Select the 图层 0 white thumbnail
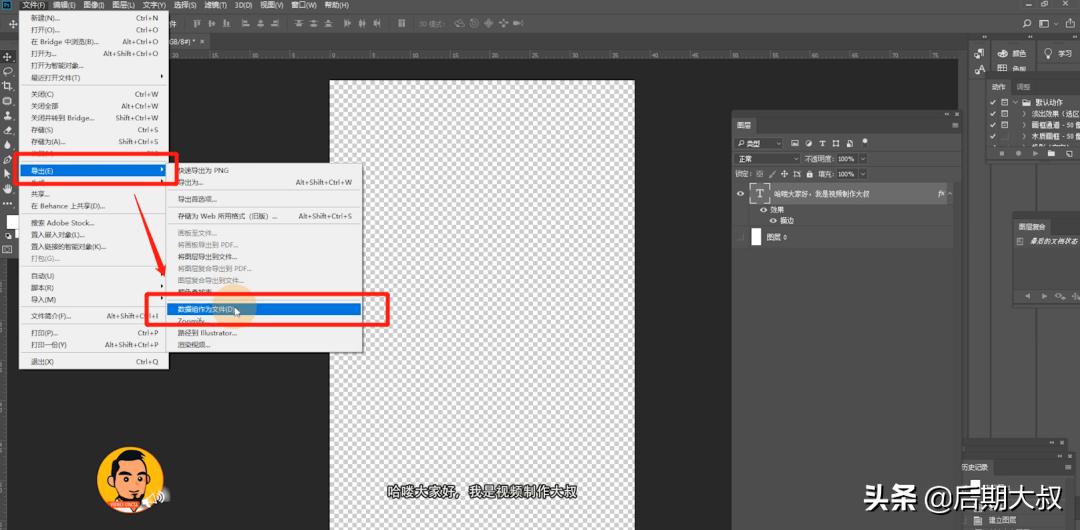 click(756, 237)
